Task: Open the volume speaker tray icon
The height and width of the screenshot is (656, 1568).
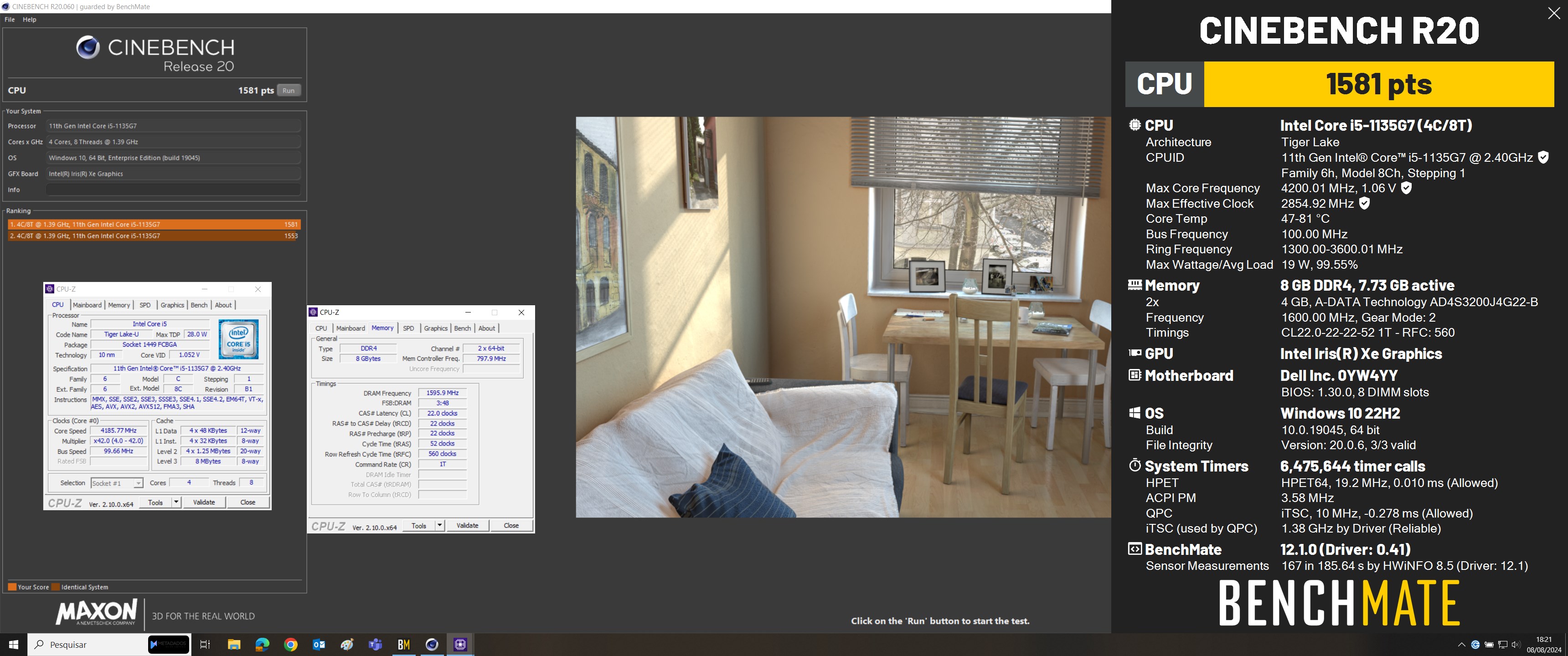Action: tap(1516, 645)
